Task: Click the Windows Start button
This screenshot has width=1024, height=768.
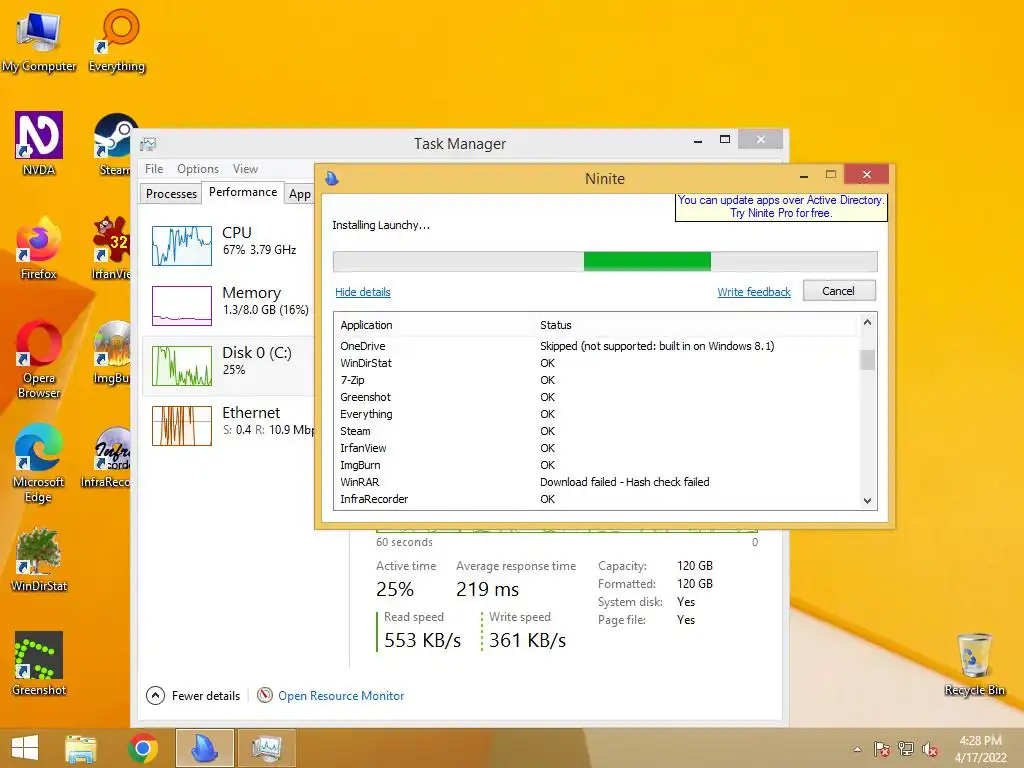Action: [x=25, y=748]
